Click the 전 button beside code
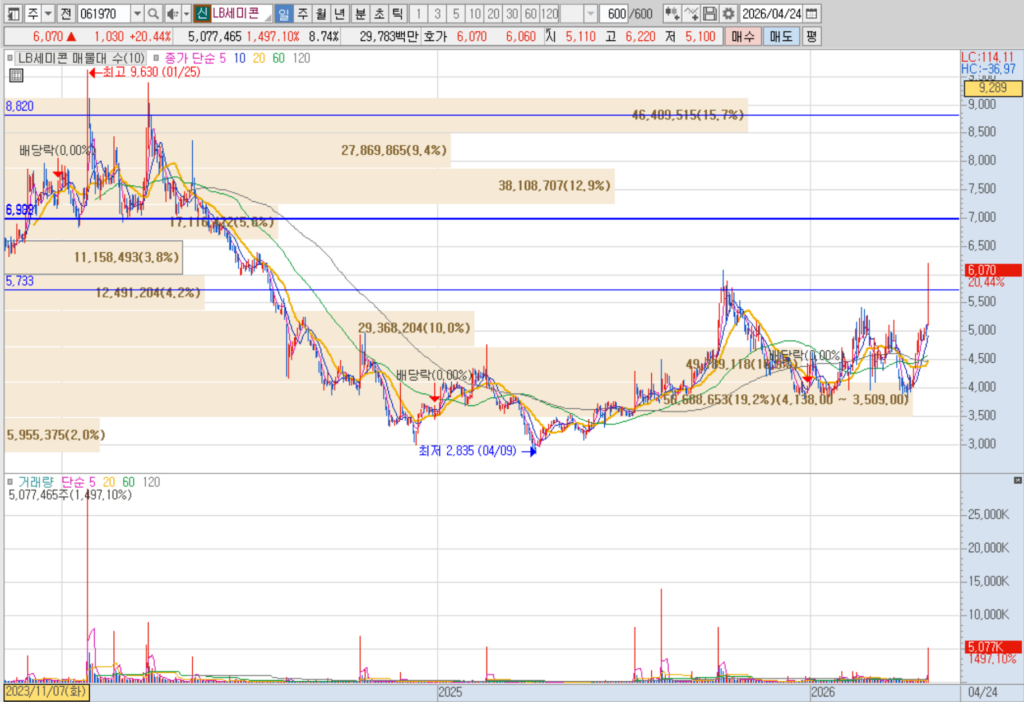The image size is (1024, 702). [x=66, y=14]
